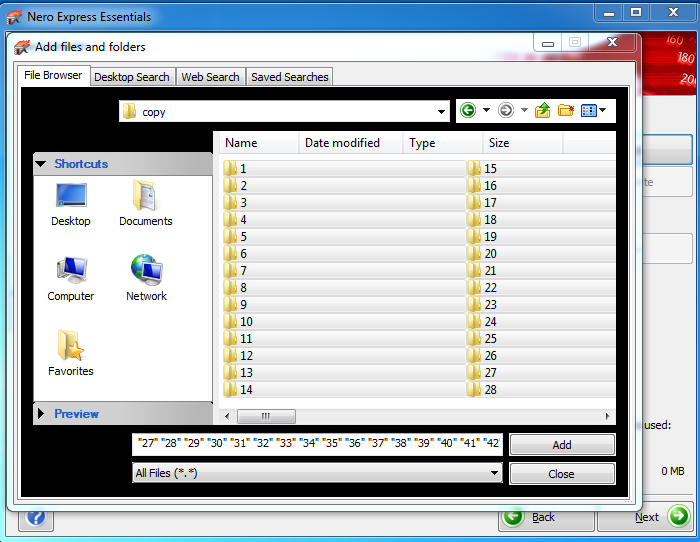Select folder named 9
Viewport: 700px width, 542px height.
coord(344,304)
